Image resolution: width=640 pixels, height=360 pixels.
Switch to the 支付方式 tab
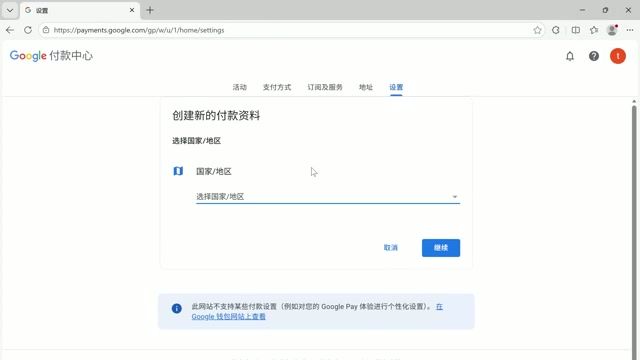277,87
